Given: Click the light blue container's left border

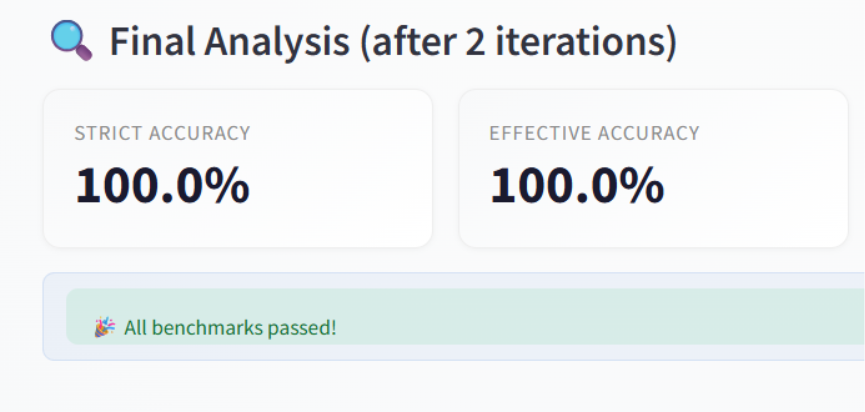Looking at the screenshot, I should coord(44,316).
